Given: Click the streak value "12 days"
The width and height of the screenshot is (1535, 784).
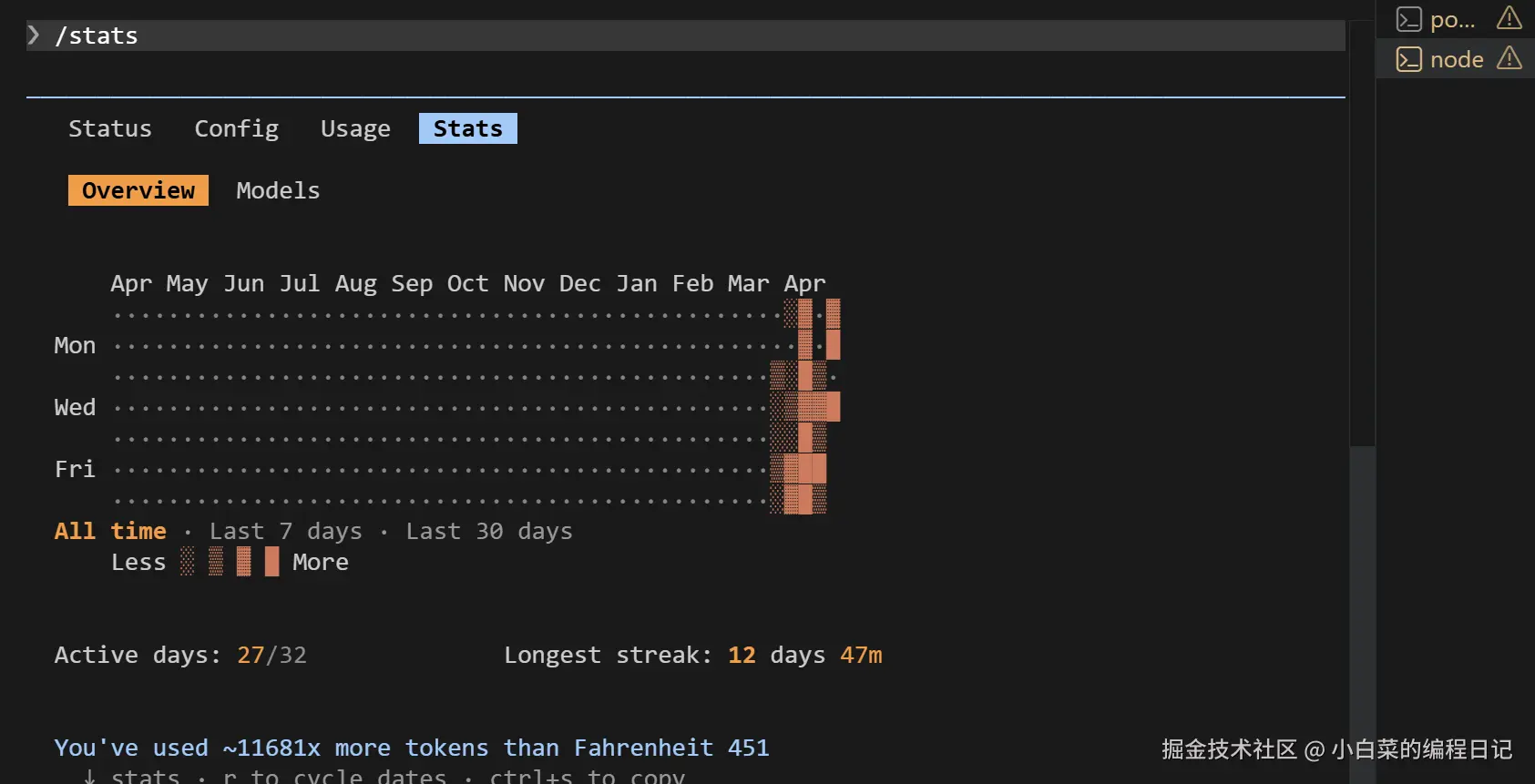Looking at the screenshot, I should point(776,655).
